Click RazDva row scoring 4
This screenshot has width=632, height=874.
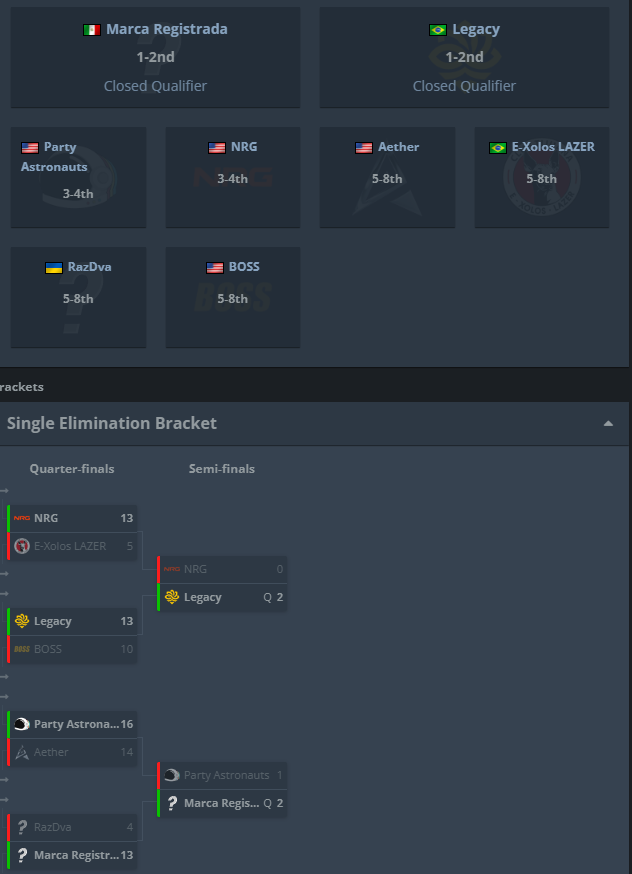pos(72,827)
